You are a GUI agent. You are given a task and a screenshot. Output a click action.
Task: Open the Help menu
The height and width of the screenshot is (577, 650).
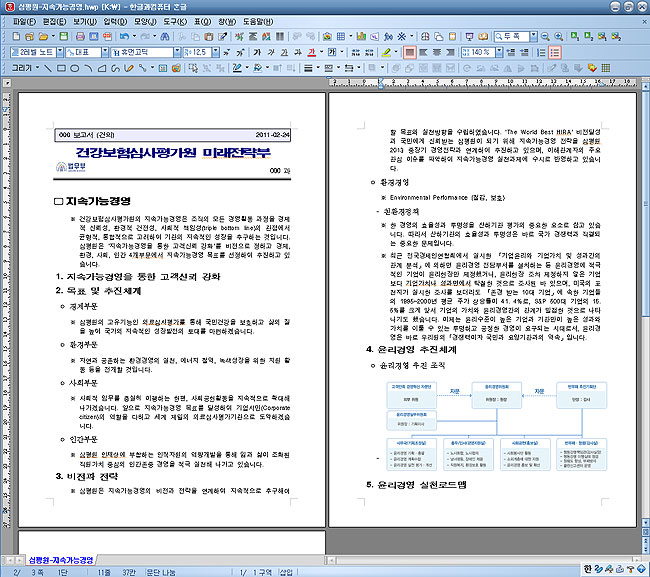(x=258, y=22)
